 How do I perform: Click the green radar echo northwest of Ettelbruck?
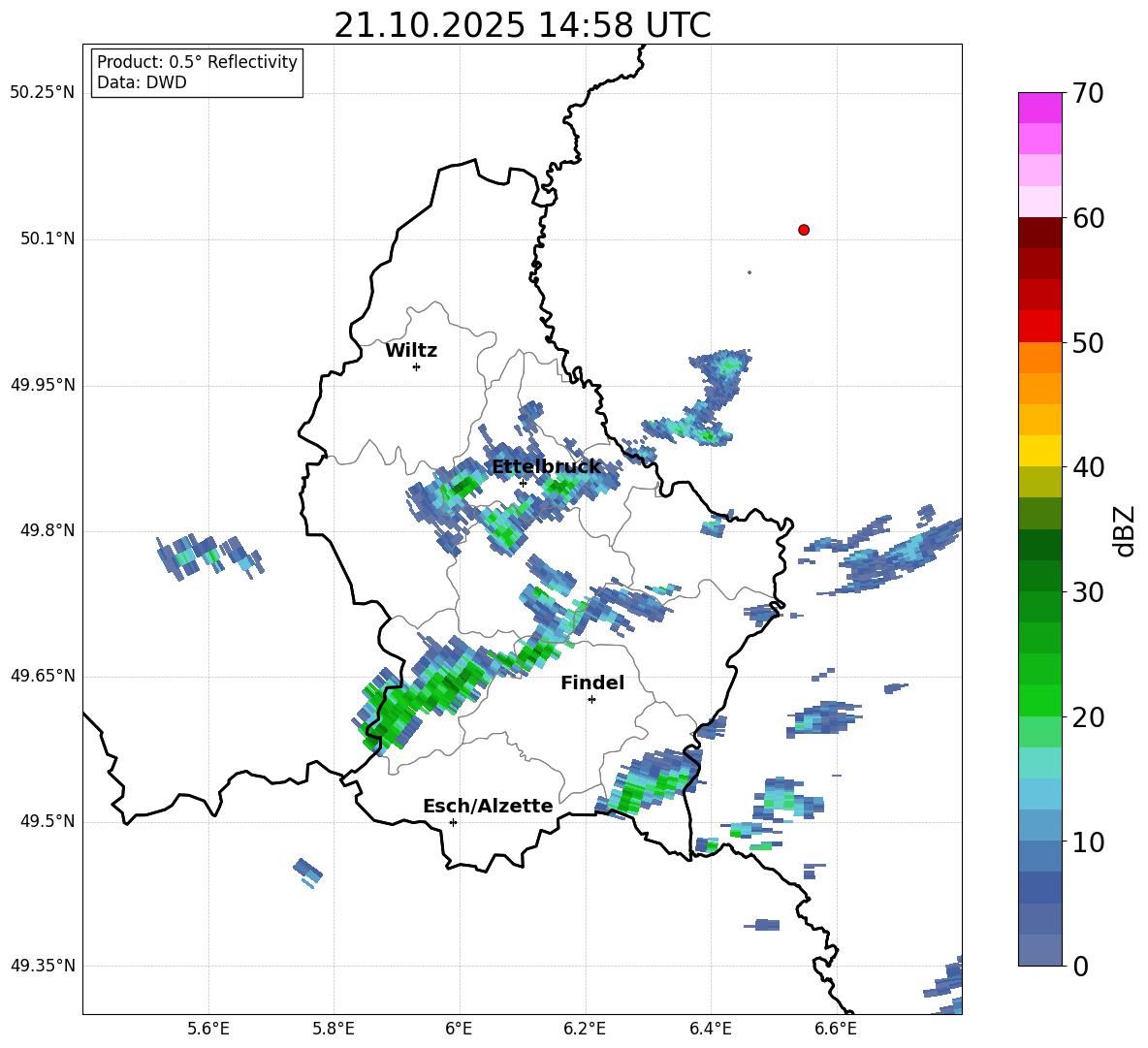click(462, 485)
